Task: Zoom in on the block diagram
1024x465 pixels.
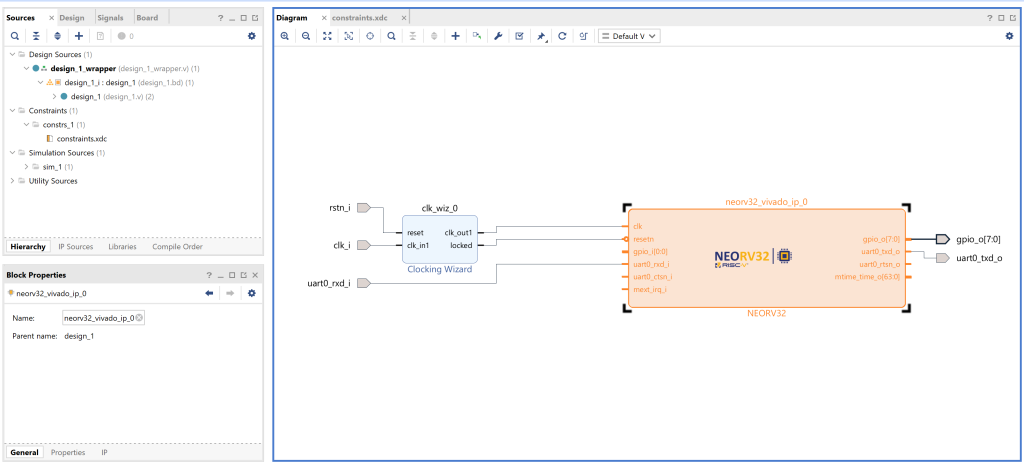Action: pos(285,37)
